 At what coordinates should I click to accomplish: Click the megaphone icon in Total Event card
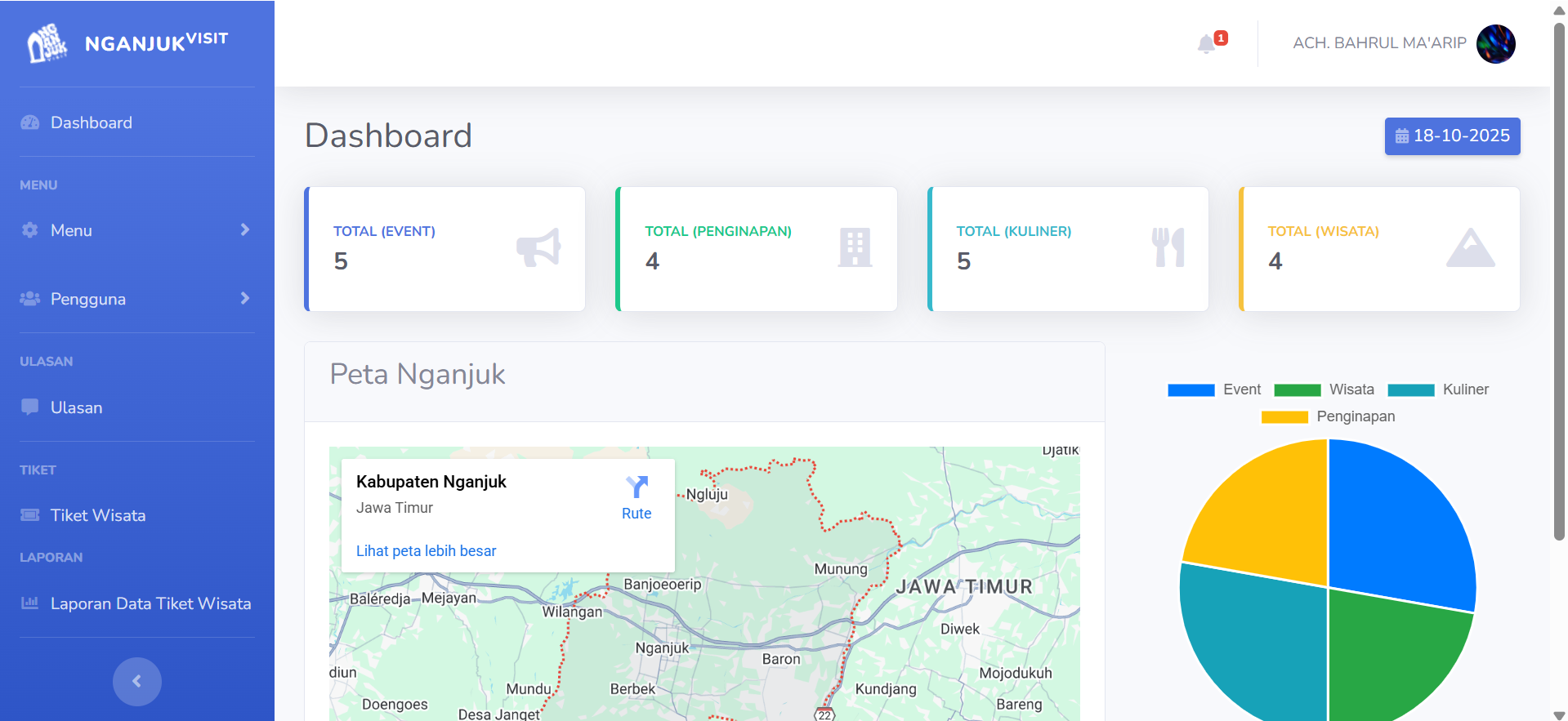coord(538,247)
